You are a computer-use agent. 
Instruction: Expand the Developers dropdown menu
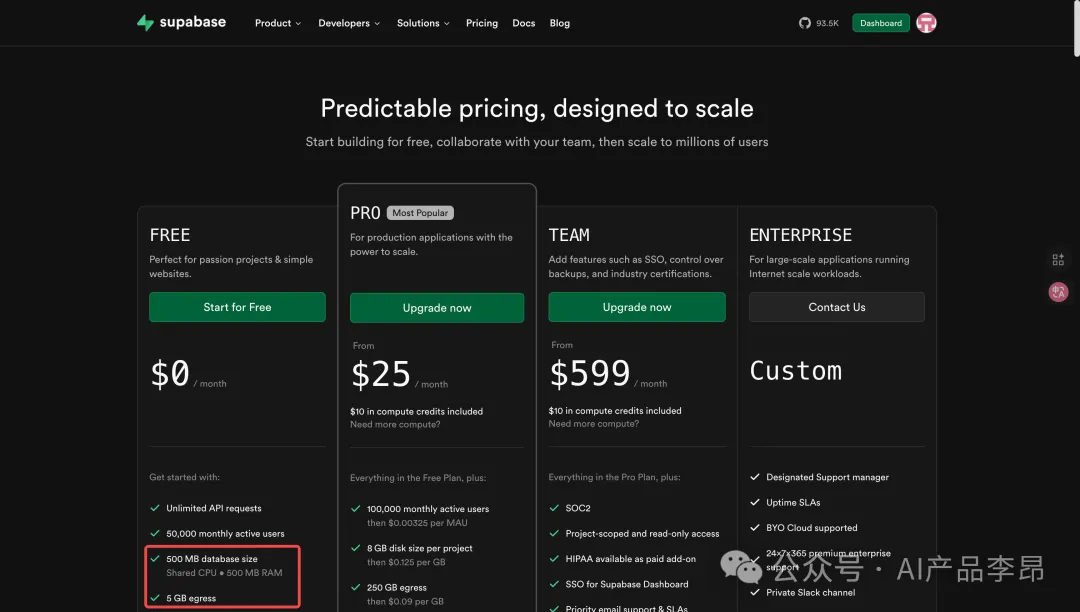tap(349, 23)
